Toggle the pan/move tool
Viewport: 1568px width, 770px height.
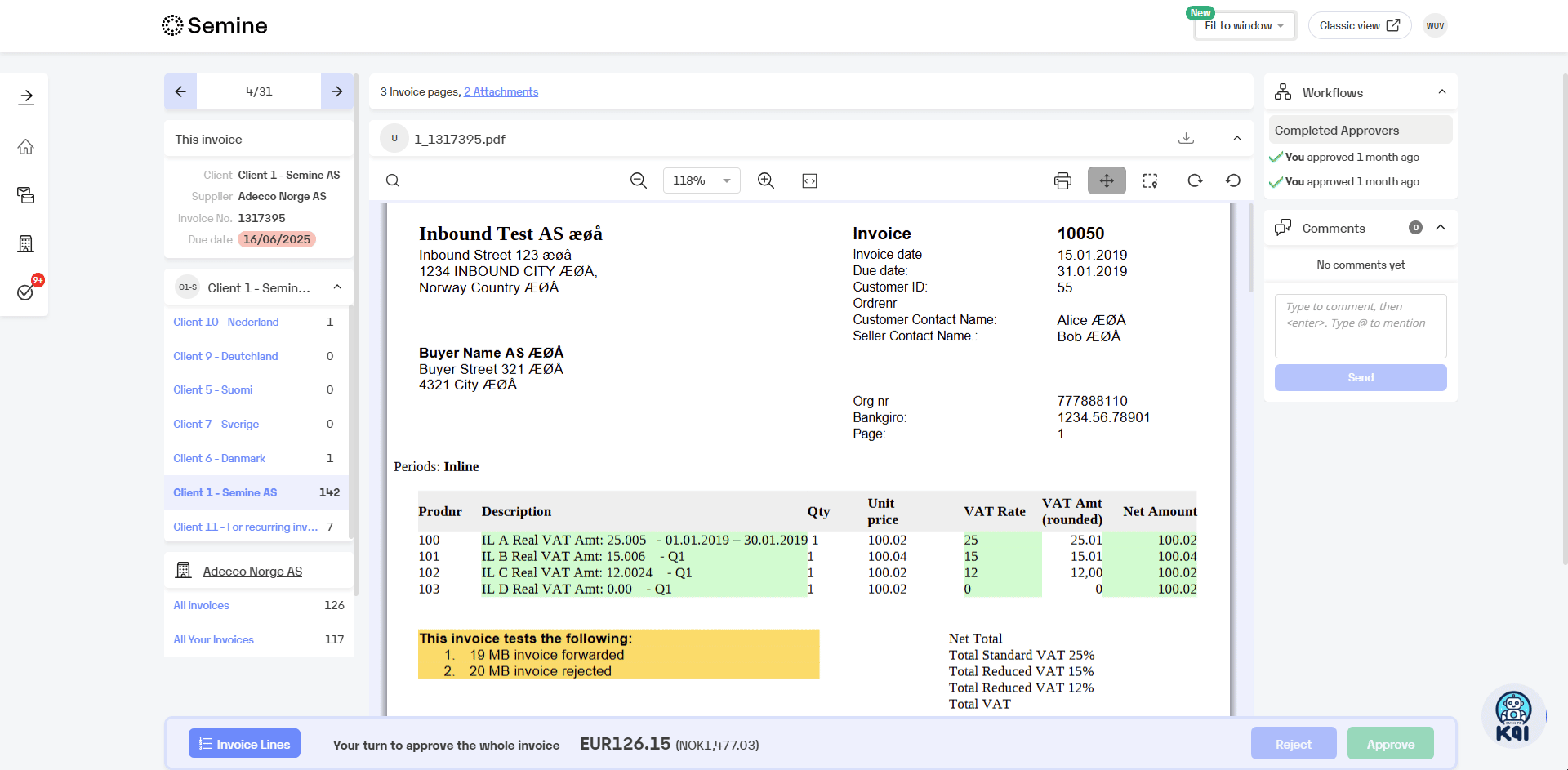pyautogui.click(x=1107, y=180)
